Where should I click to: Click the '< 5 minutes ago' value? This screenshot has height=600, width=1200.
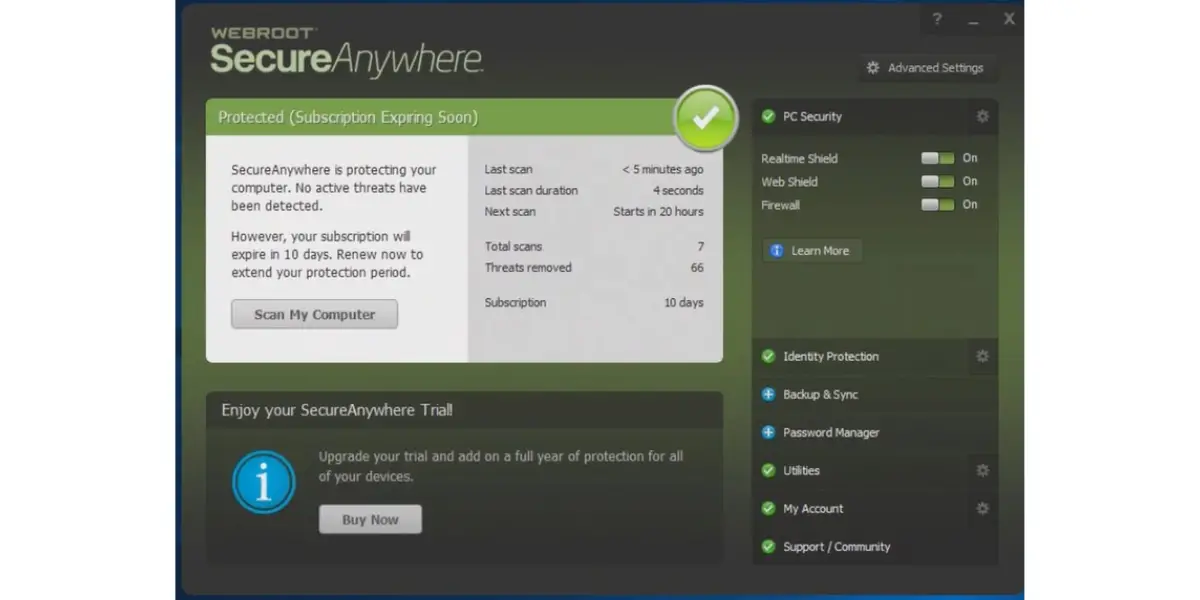[663, 169]
